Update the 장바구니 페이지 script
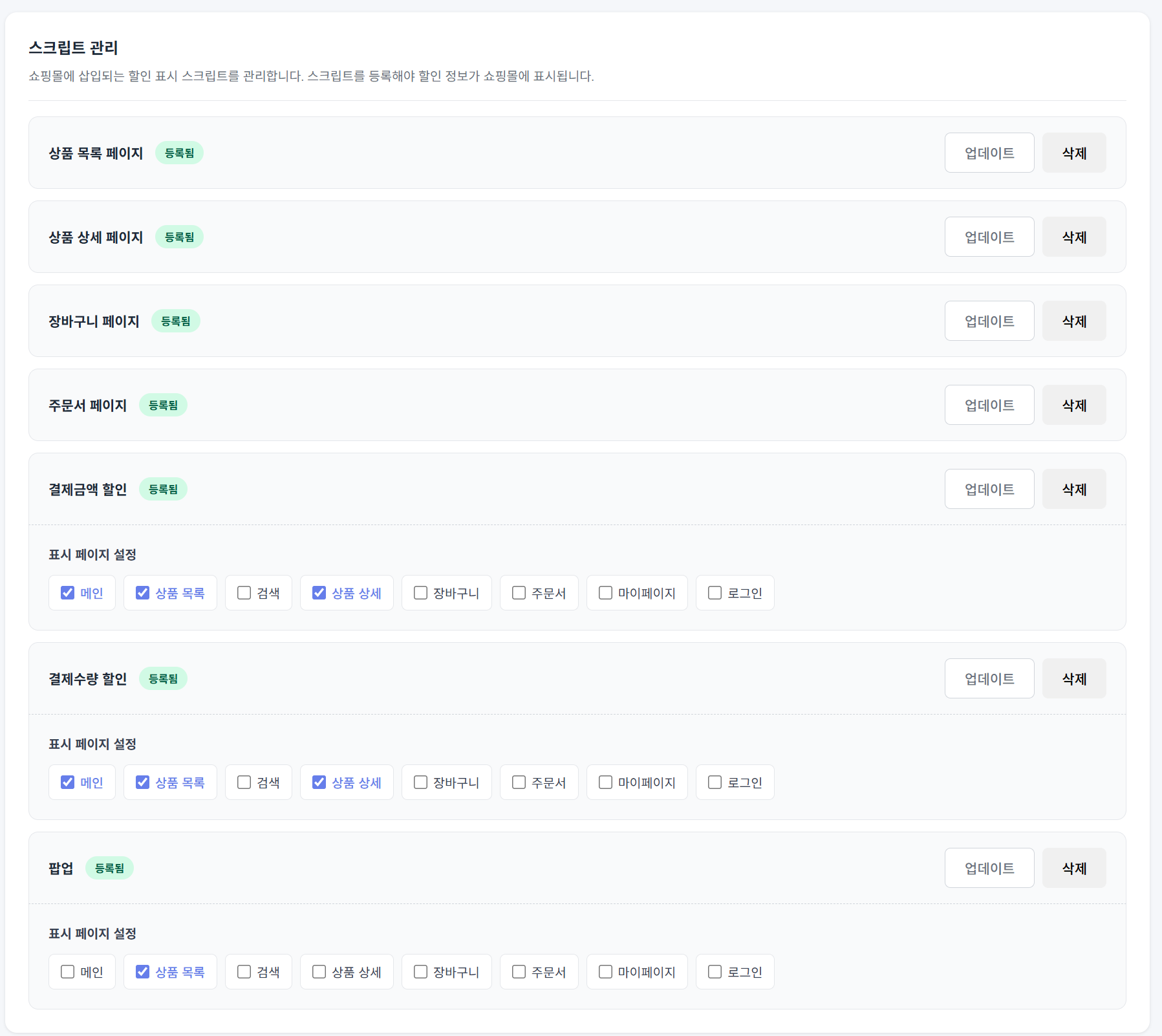The height and width of the screenshot is (1036, 1162). point(989,321)
